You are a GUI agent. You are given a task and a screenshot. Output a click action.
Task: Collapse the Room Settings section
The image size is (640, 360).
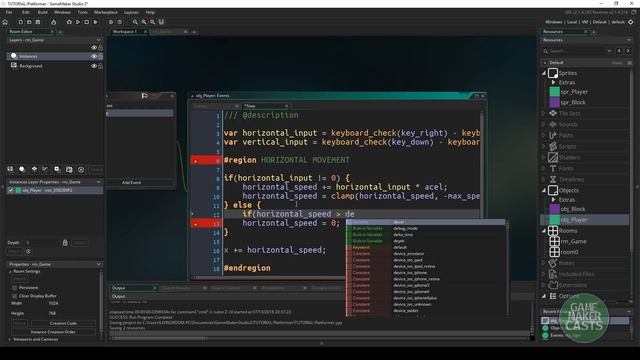pyautogui.click(x=11, y=271)
